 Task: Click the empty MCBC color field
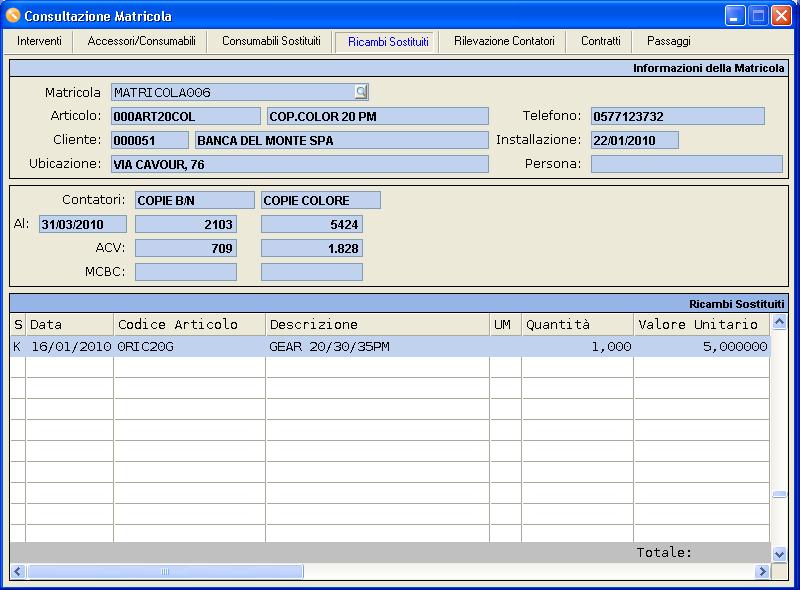312,272
